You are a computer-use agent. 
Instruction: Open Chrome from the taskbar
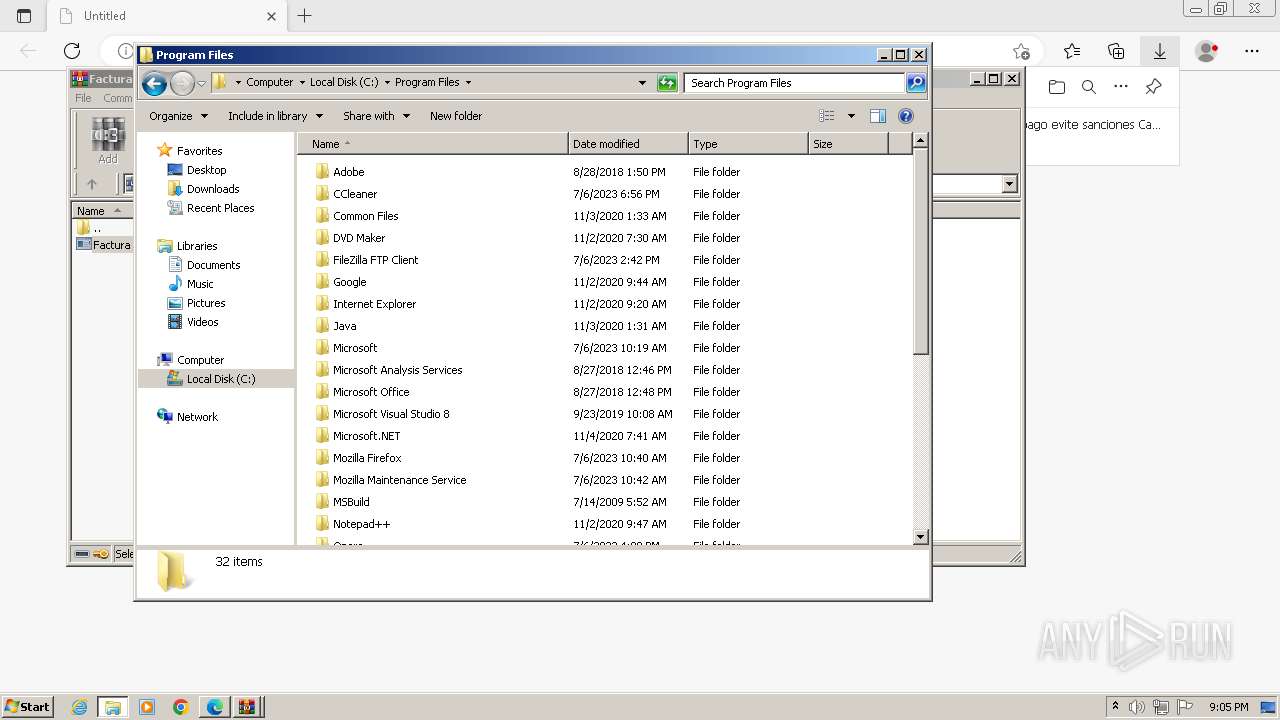(x=181, y=707)
